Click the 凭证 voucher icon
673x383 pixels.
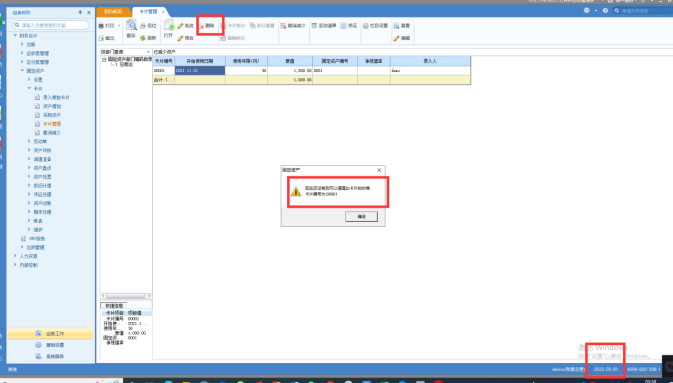click(x=343, y=26)
